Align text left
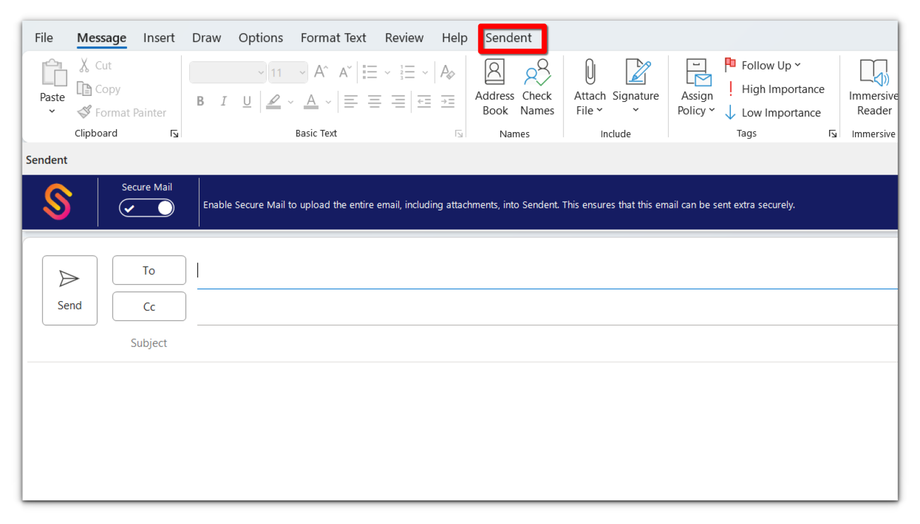920x524 pixels. pyautogui.click(x=351, y=102)
